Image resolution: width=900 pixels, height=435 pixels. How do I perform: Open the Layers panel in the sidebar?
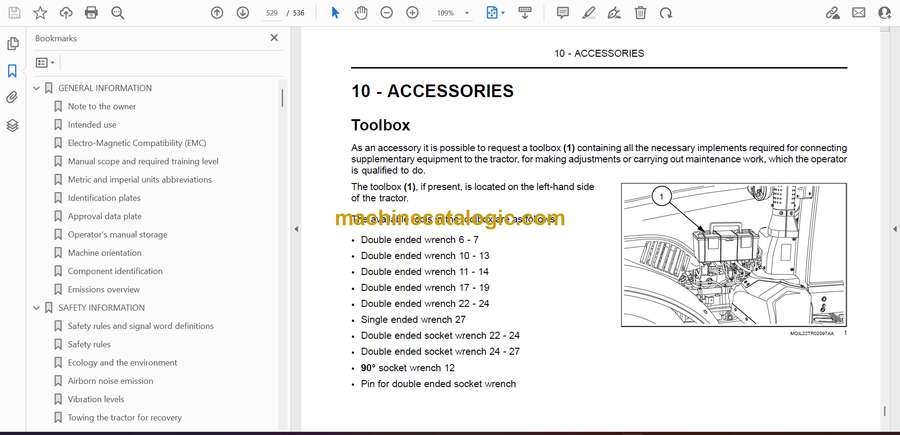coord(12,125)
